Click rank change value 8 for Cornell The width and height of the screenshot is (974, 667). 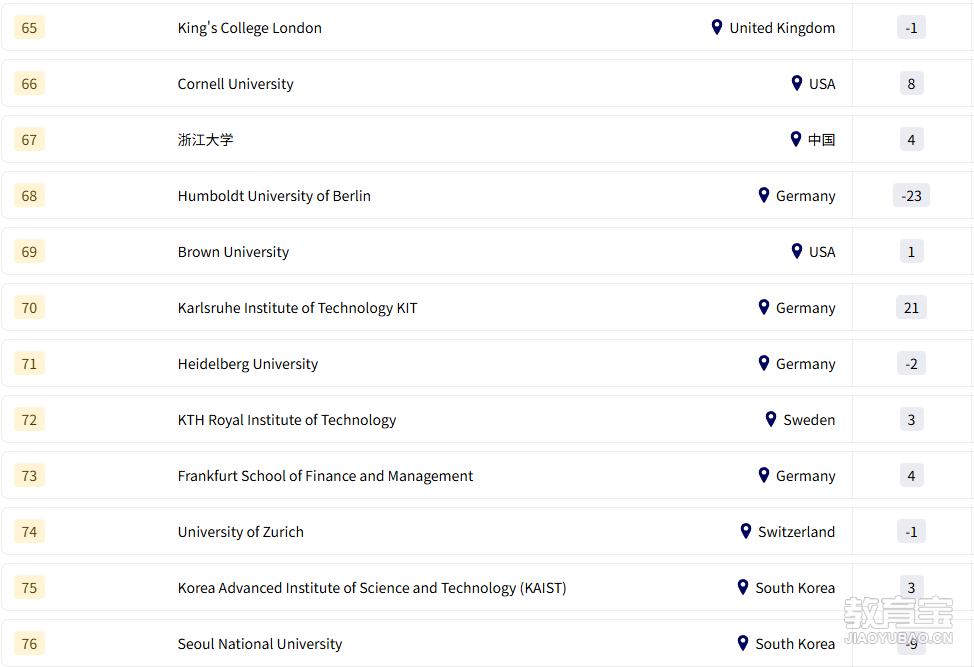911,84
